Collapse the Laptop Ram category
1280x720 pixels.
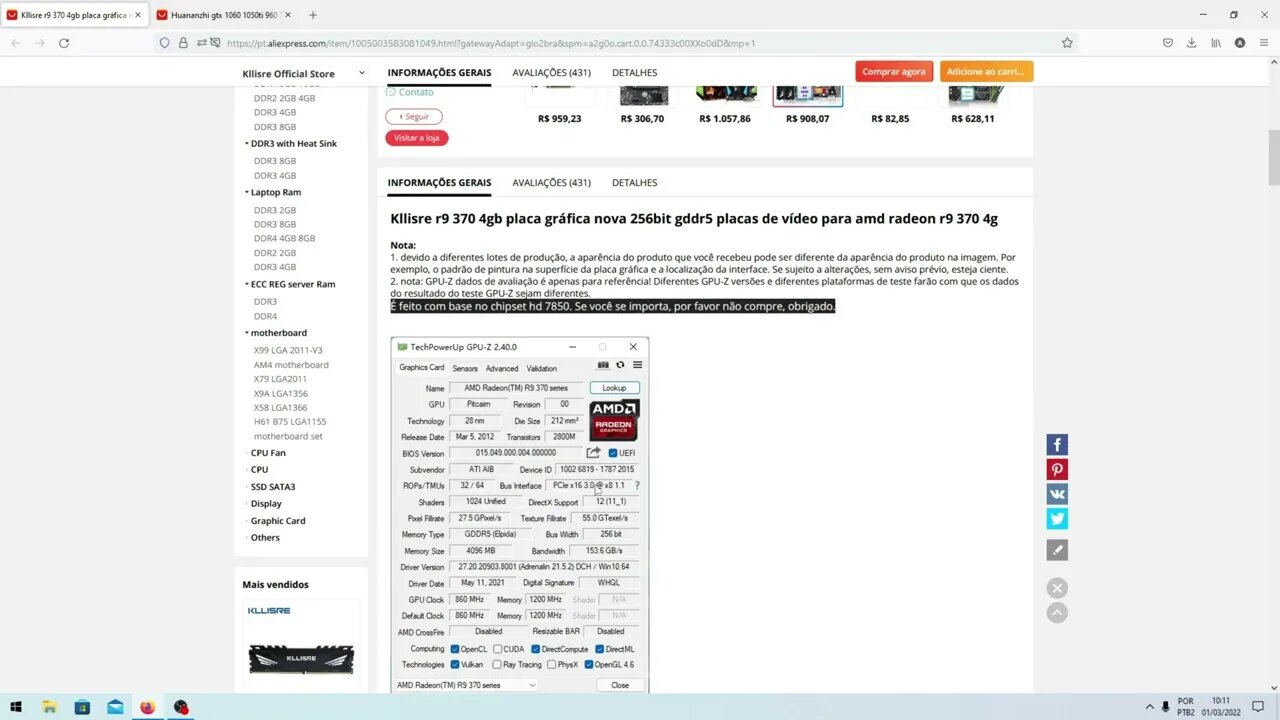247,192
